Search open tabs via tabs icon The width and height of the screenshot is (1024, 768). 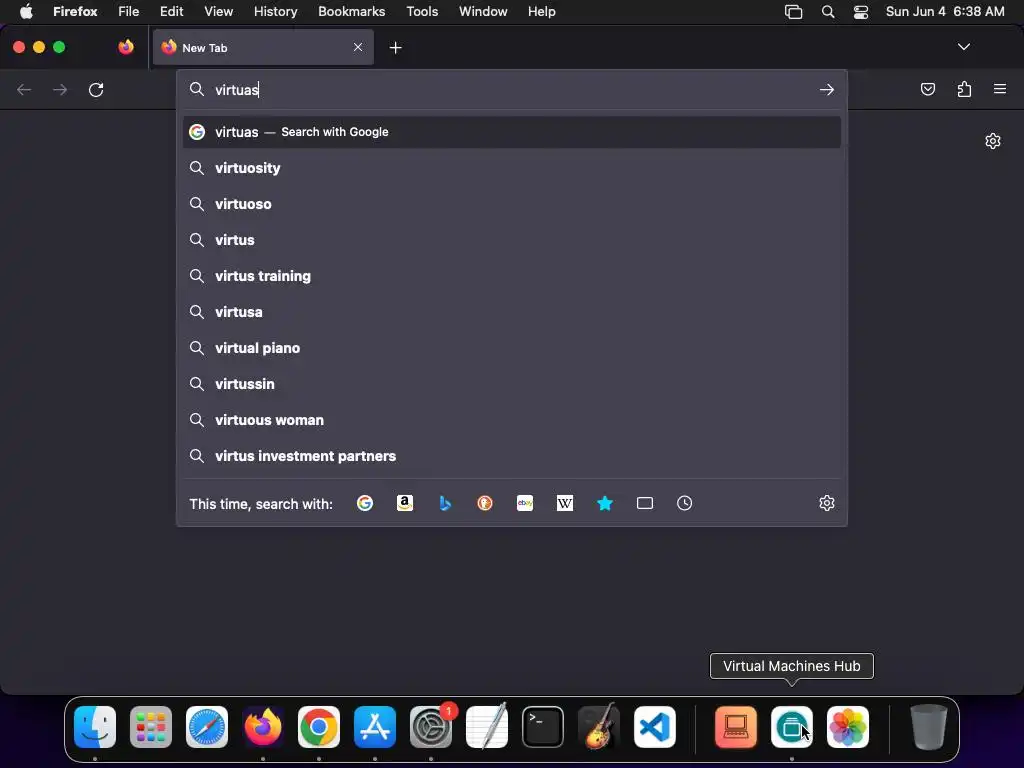pyautogui.click(x=645, y=503)
